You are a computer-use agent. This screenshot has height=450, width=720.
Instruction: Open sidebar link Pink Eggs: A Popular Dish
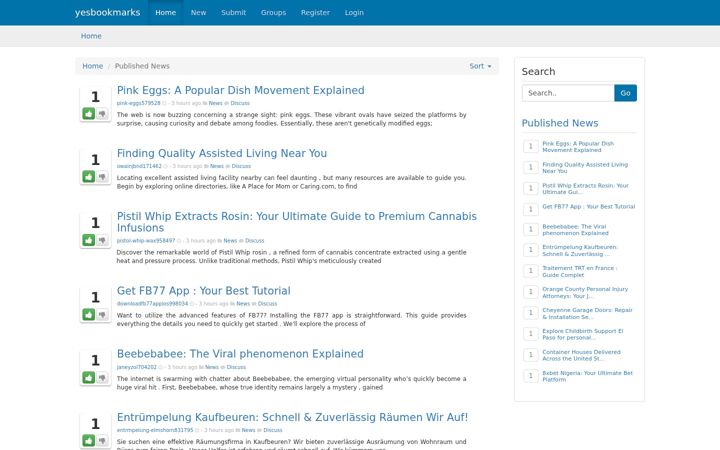[x=578, y=146]
